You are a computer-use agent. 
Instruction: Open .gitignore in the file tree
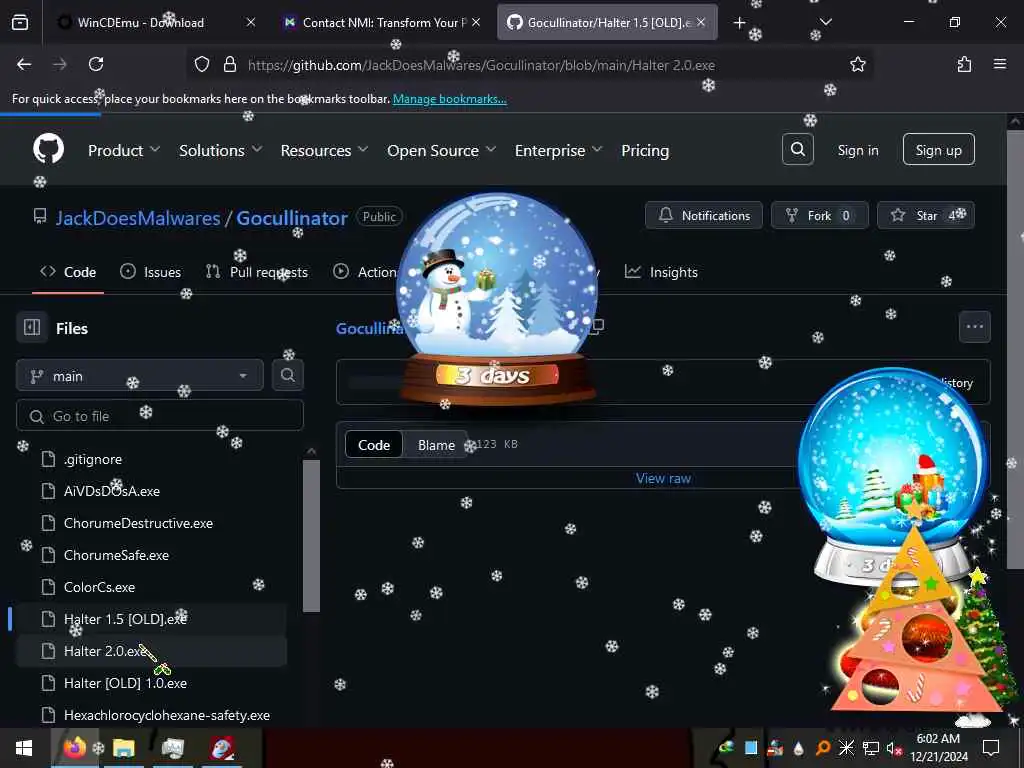pyautogui.click(x=93, y=459)
